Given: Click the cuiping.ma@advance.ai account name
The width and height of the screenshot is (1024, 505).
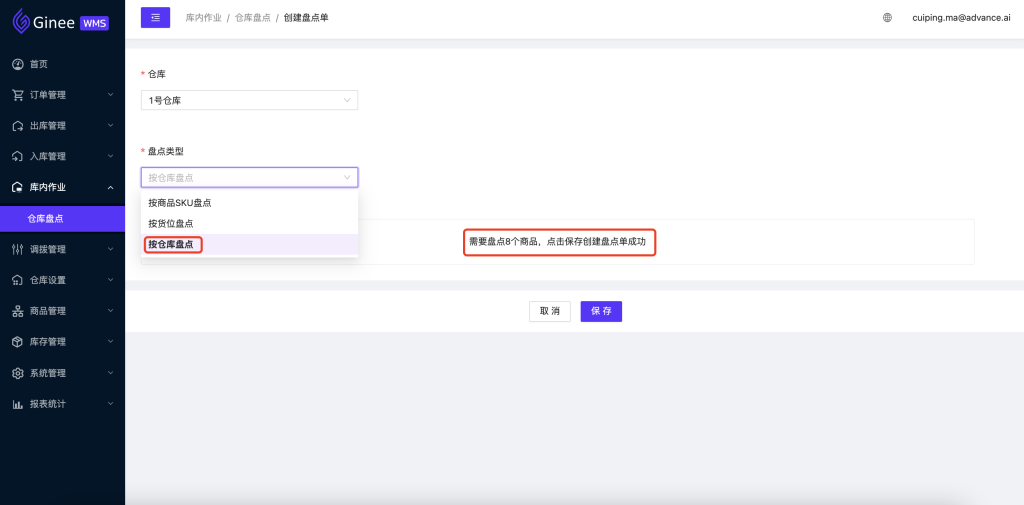Looking at the screenshot, I should 961,18.
